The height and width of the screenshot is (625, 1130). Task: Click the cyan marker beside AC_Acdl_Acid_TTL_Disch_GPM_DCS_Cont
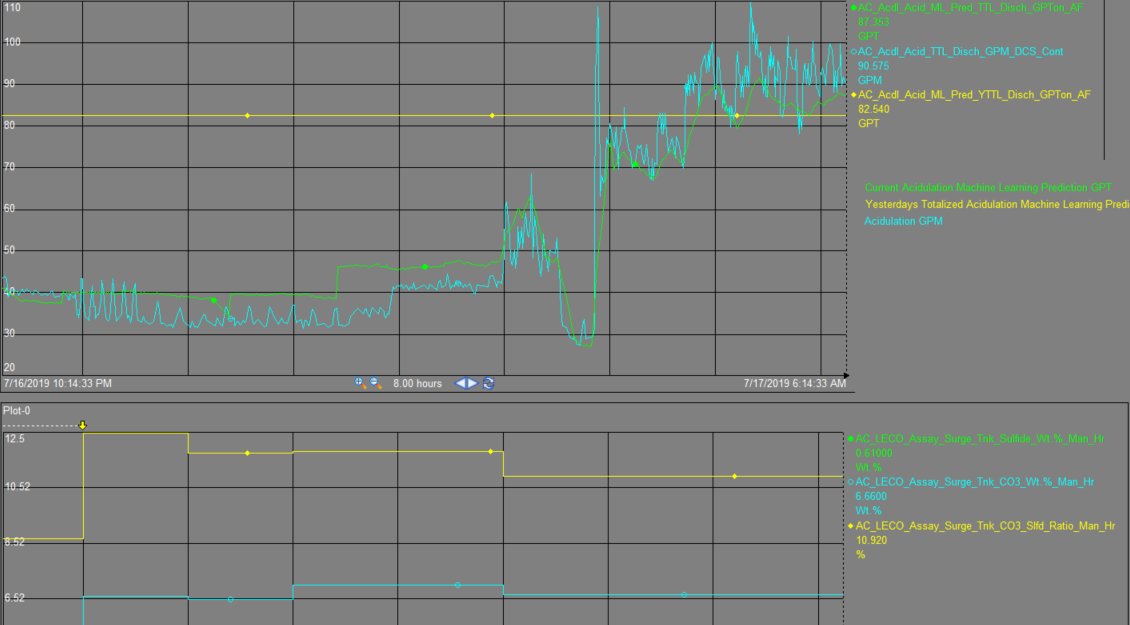tap(854, 51)
